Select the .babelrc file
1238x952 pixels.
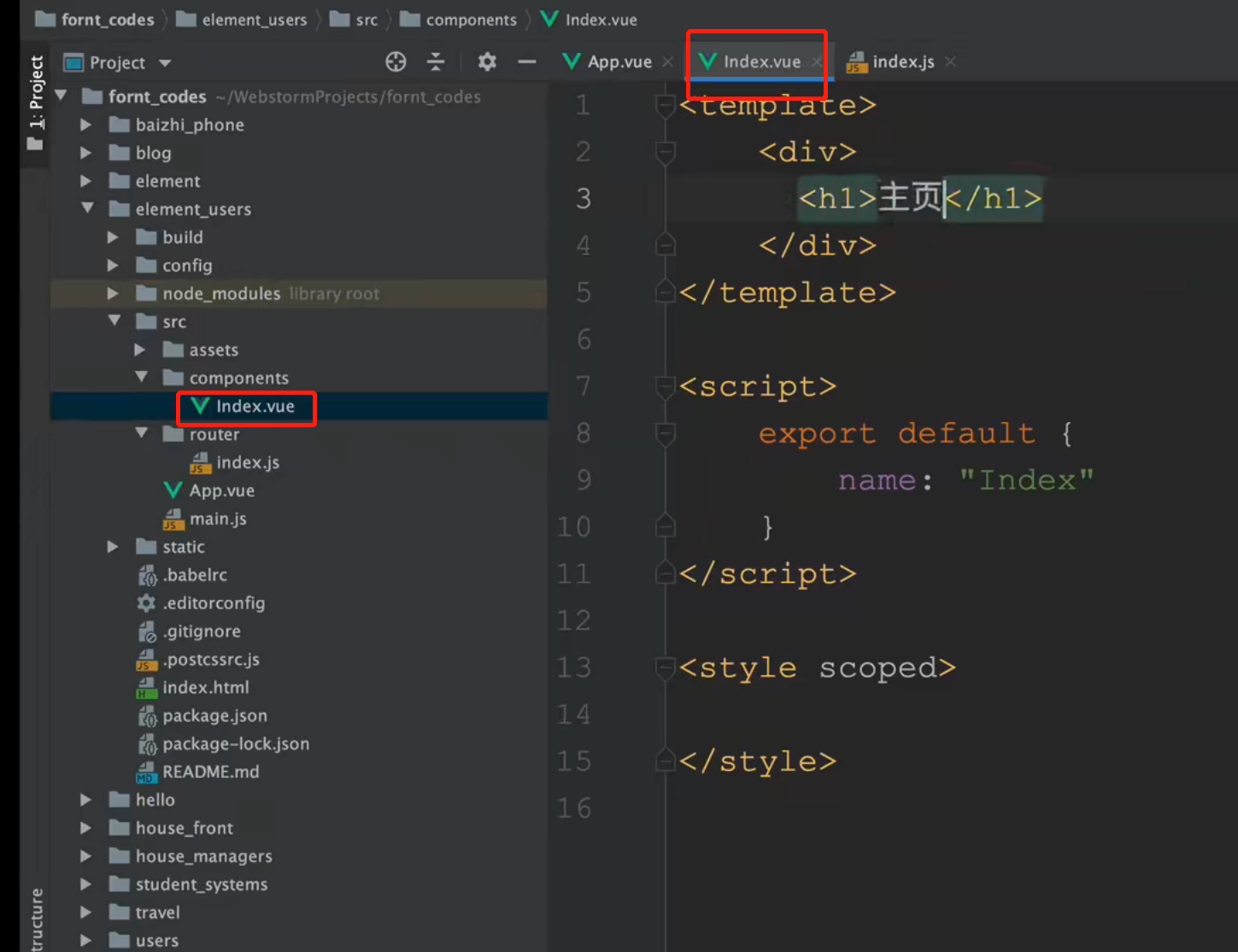(x=182, y=575)
